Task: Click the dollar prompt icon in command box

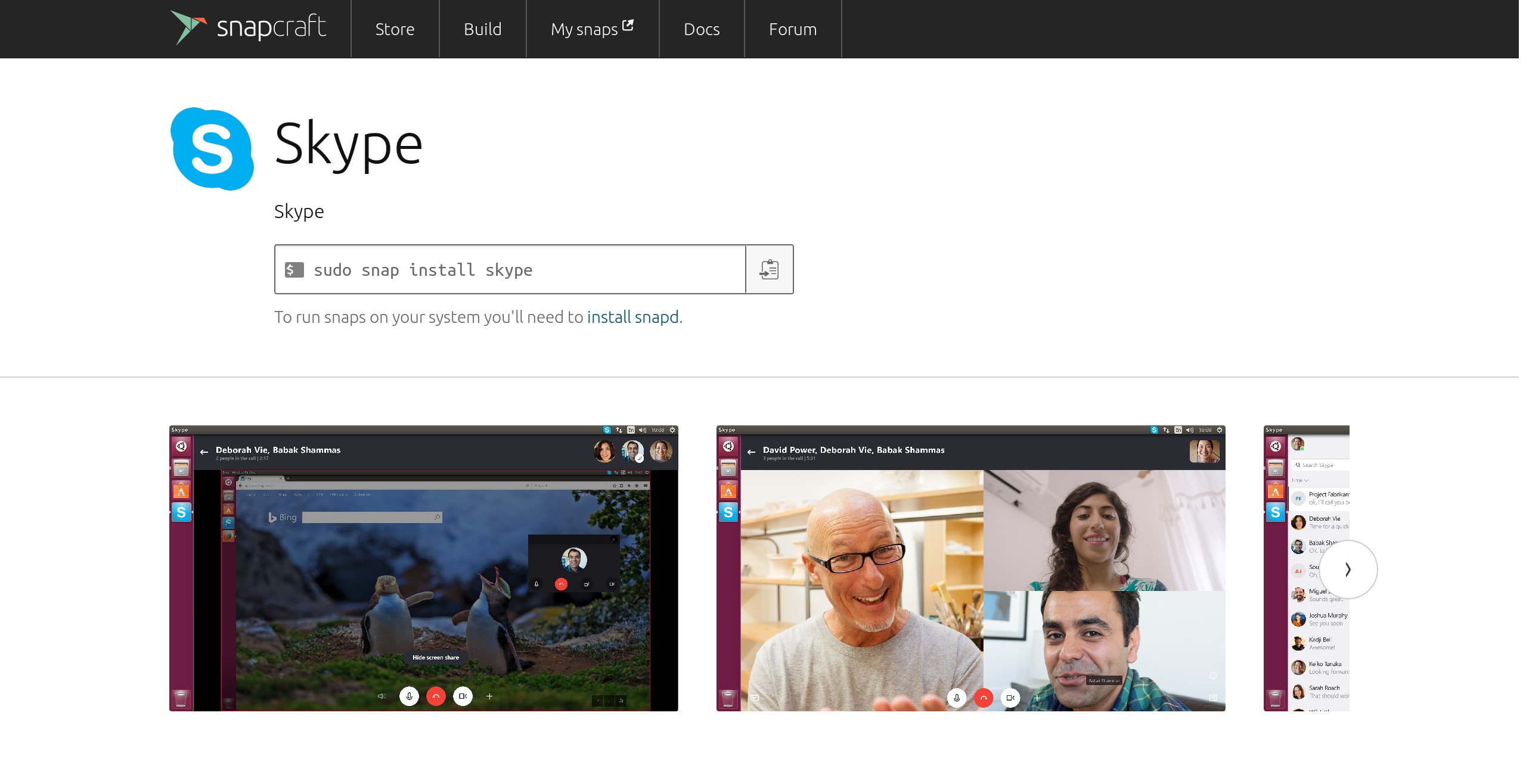Action: [294, 270]
